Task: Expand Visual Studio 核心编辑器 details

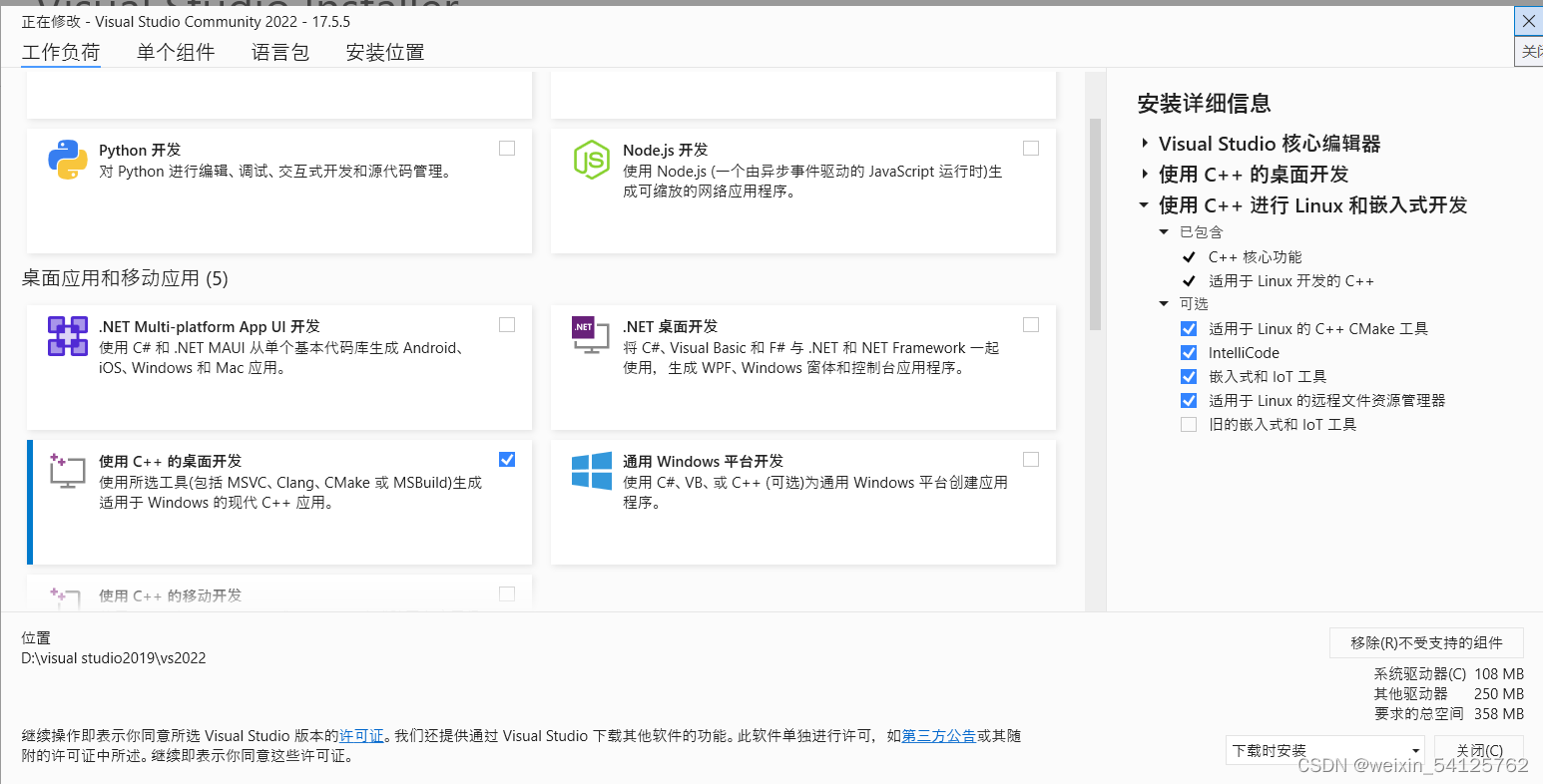Action: 1145,144
